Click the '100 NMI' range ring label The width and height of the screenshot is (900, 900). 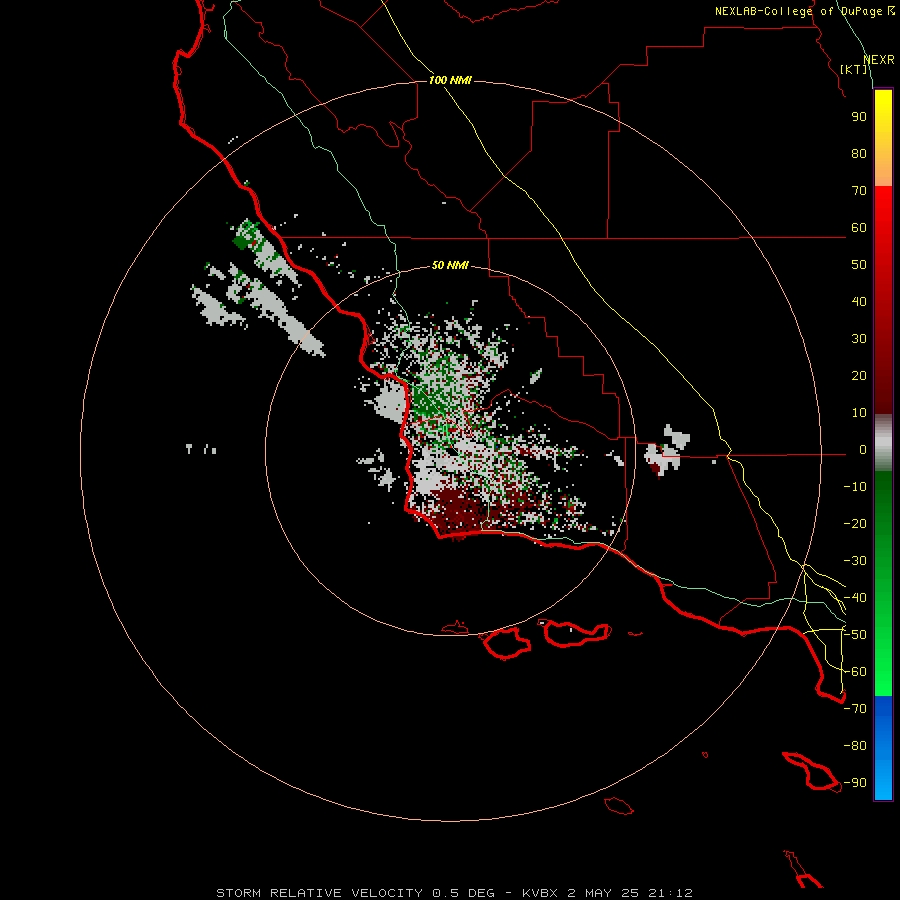[450, 80]
